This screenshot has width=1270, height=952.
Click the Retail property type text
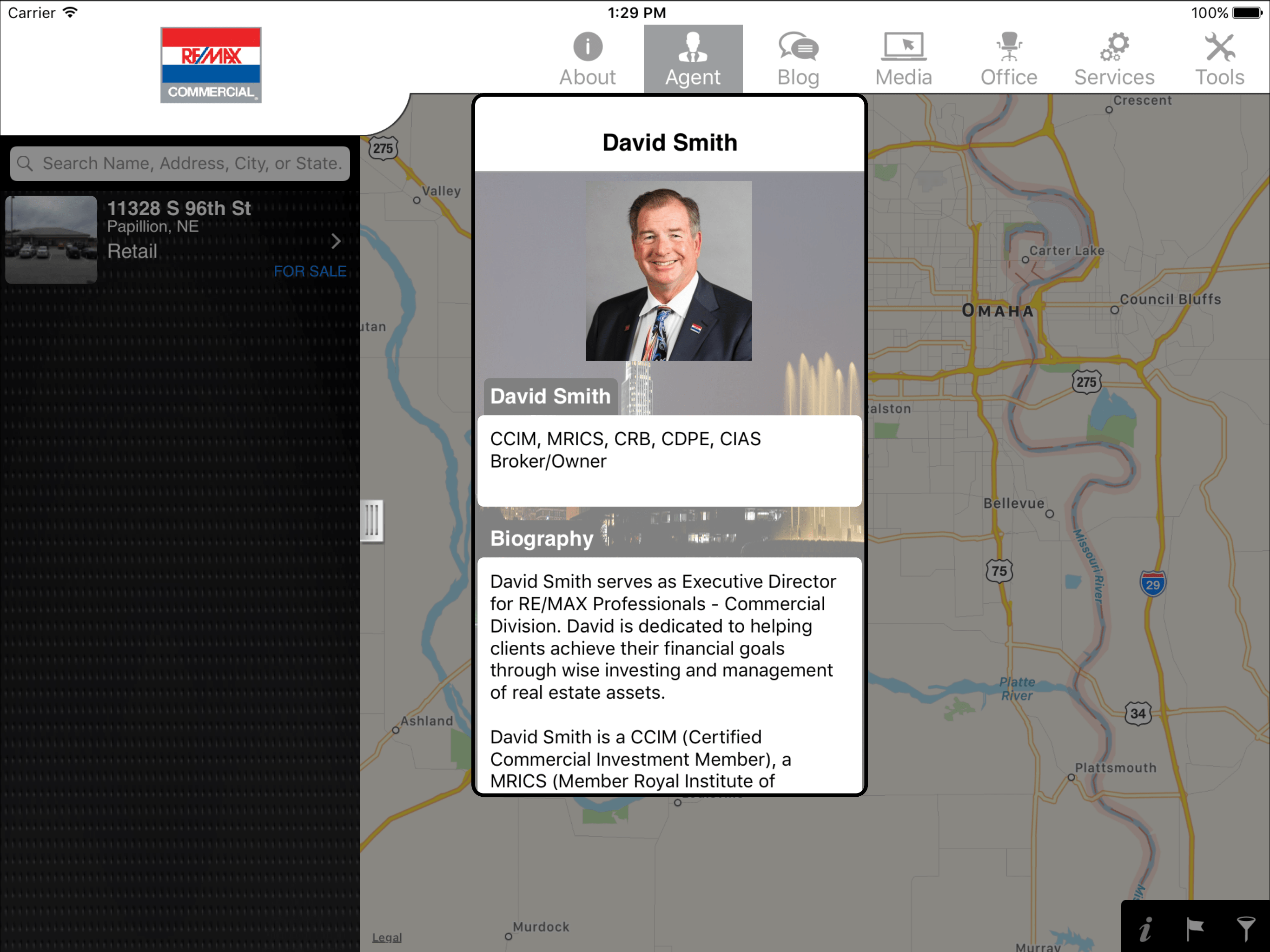(x=132, y=251)
